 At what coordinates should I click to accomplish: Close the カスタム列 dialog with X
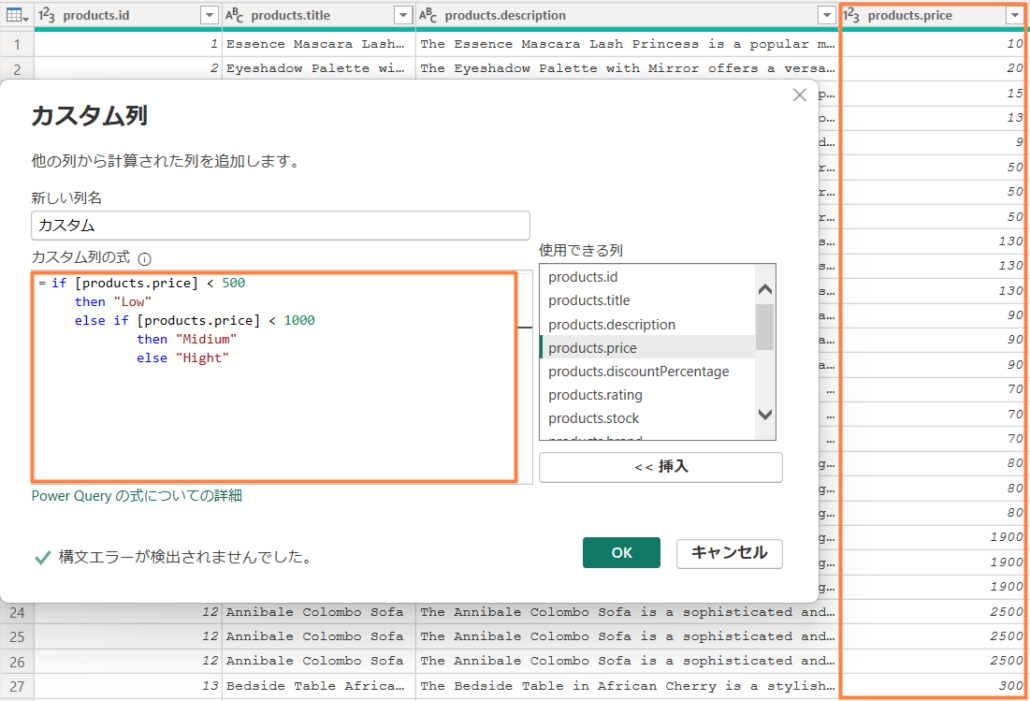(x=799, y=95)
